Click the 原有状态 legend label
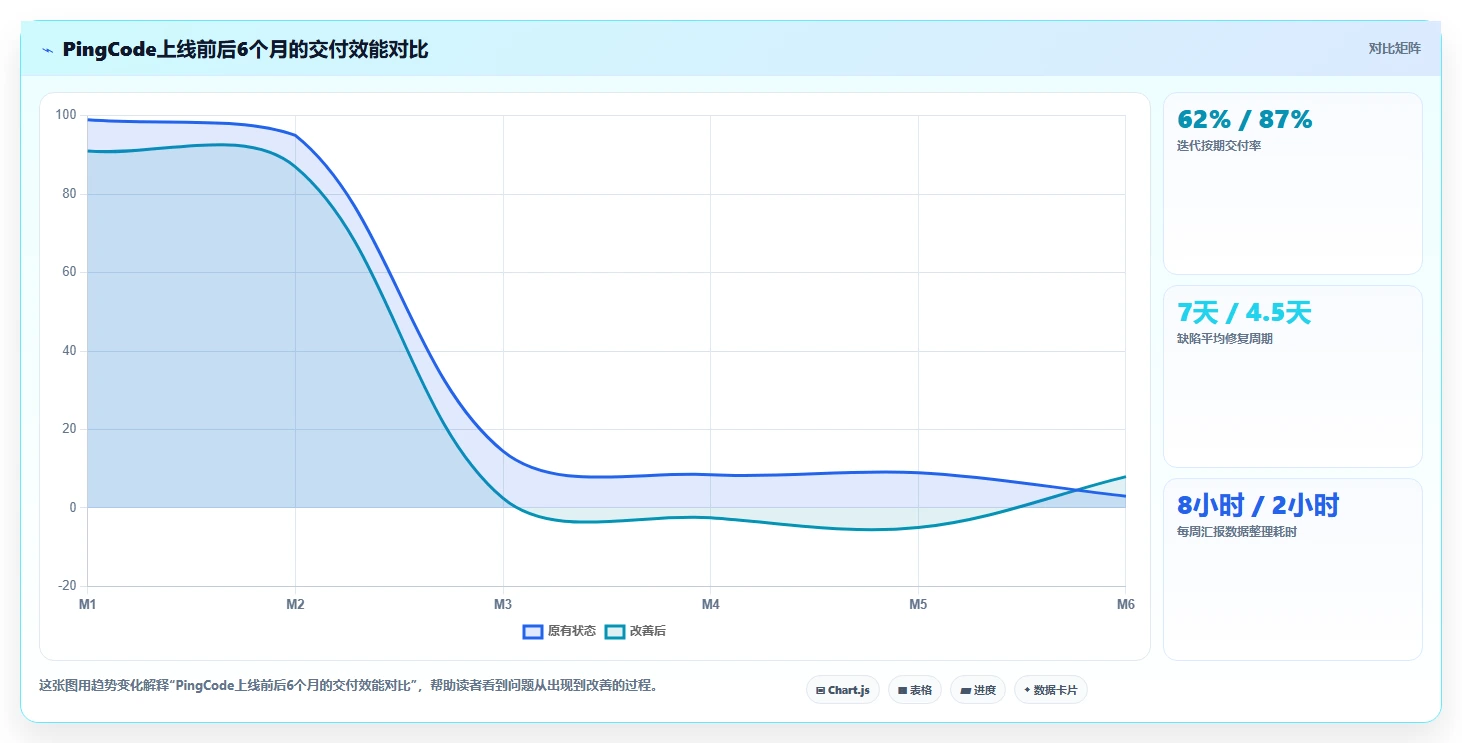 (571, 631)
